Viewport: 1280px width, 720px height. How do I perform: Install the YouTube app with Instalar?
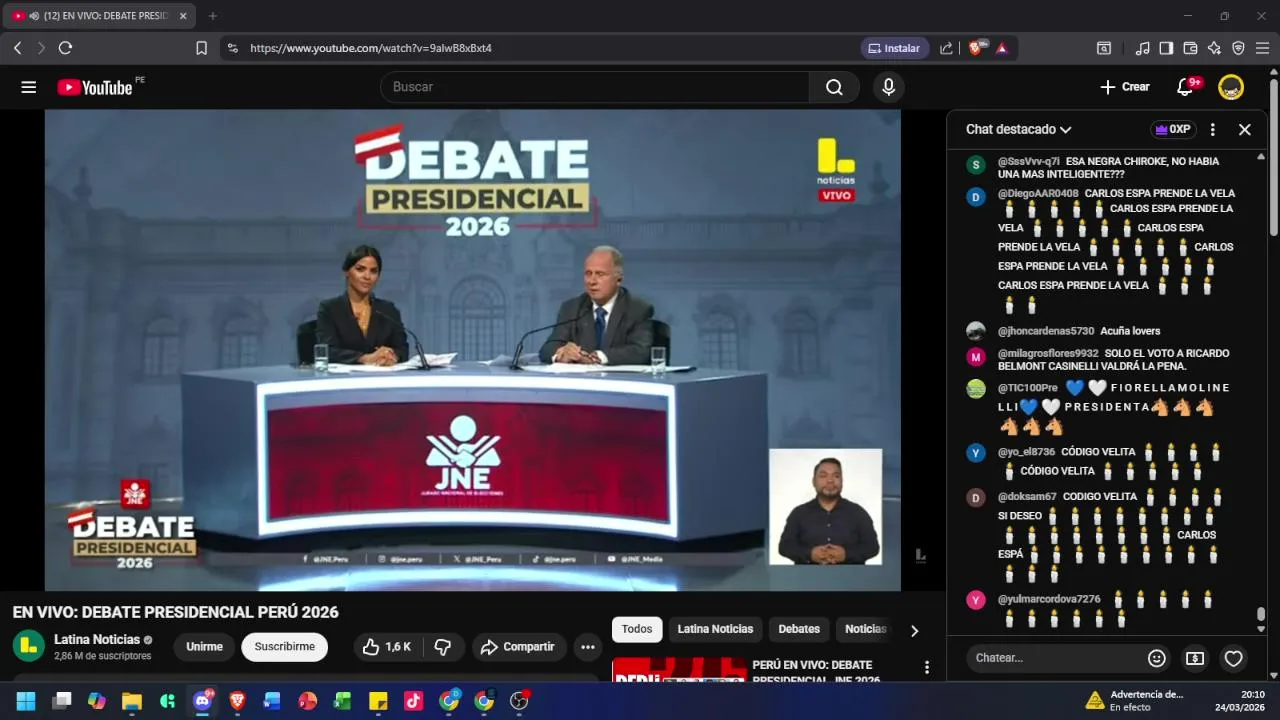[x=894, y=48]
